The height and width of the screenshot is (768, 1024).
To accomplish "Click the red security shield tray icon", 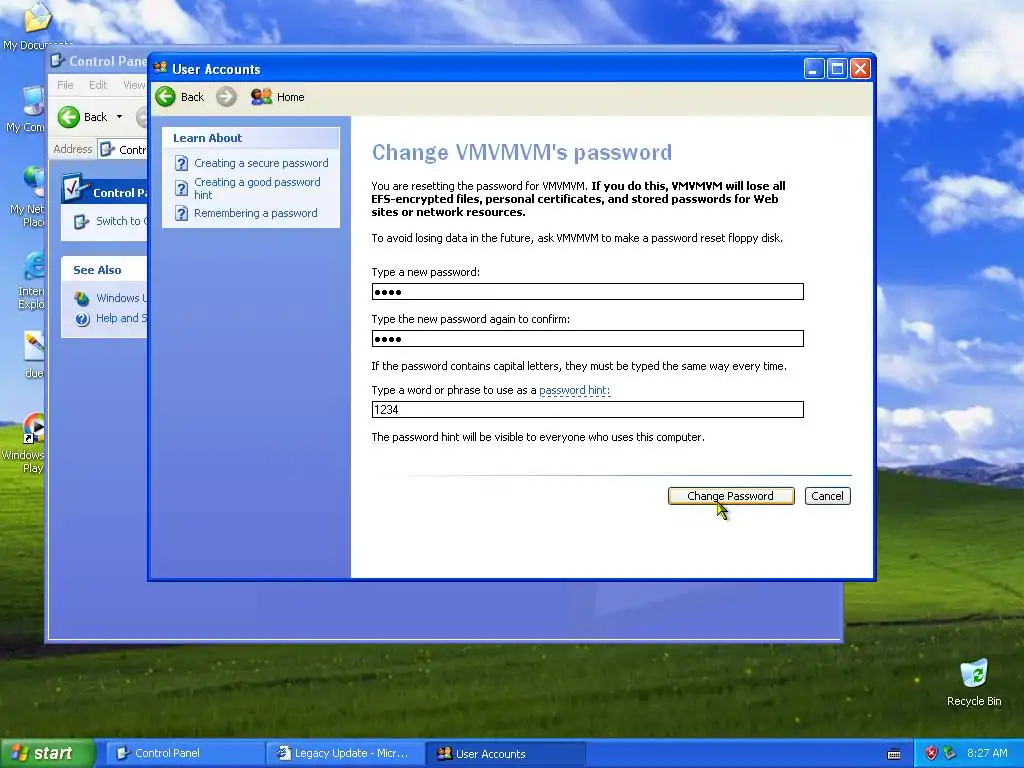I will [x=931, y=753].
